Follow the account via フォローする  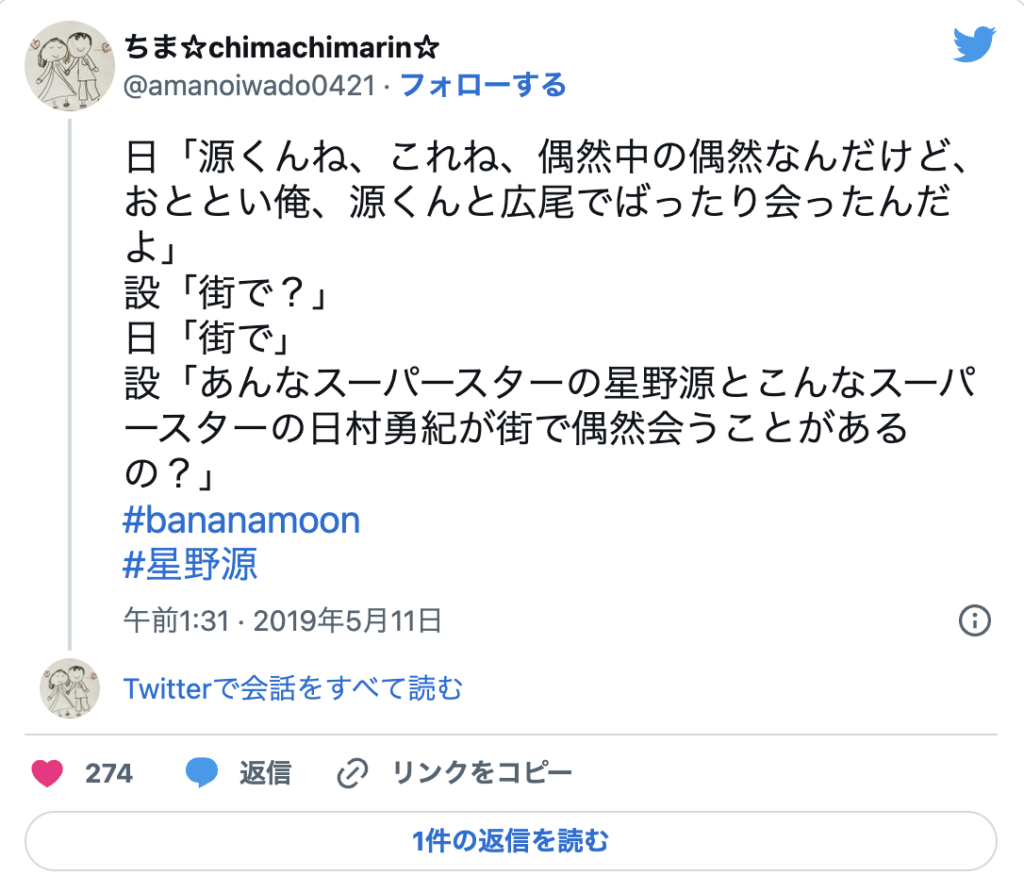click(483, 85)
